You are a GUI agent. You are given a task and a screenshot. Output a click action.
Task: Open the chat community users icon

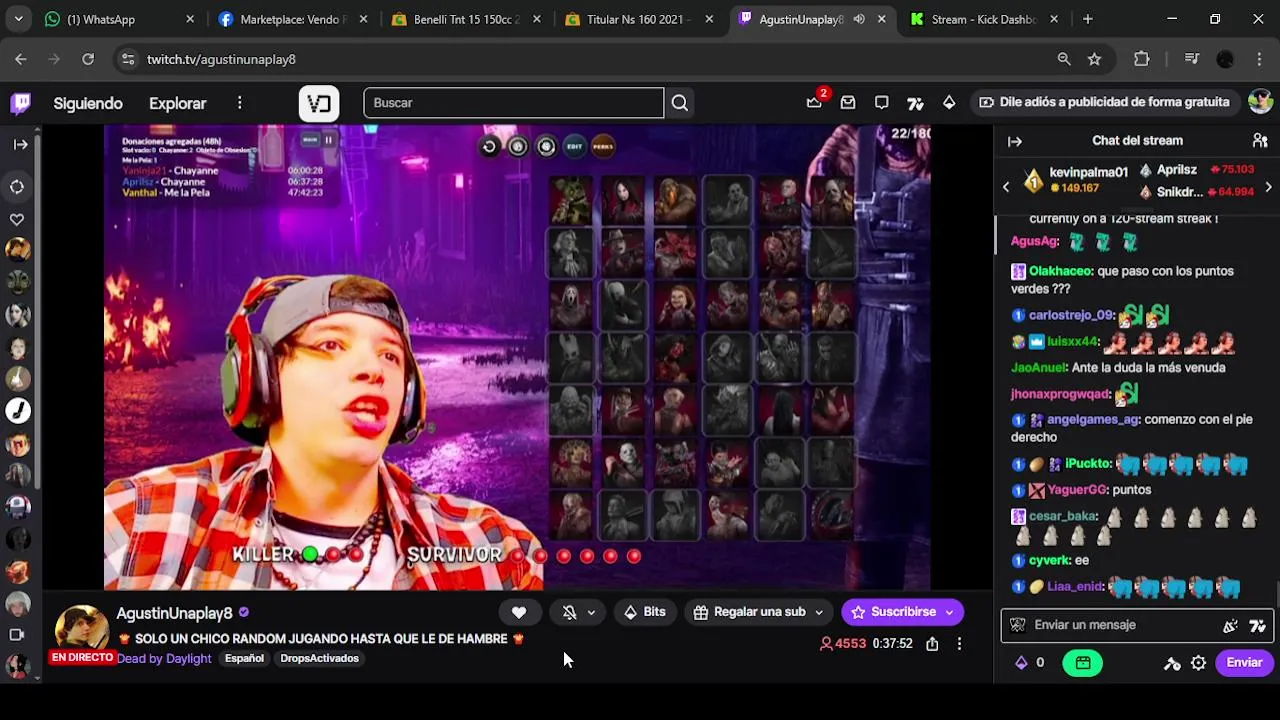[1260, 141]
